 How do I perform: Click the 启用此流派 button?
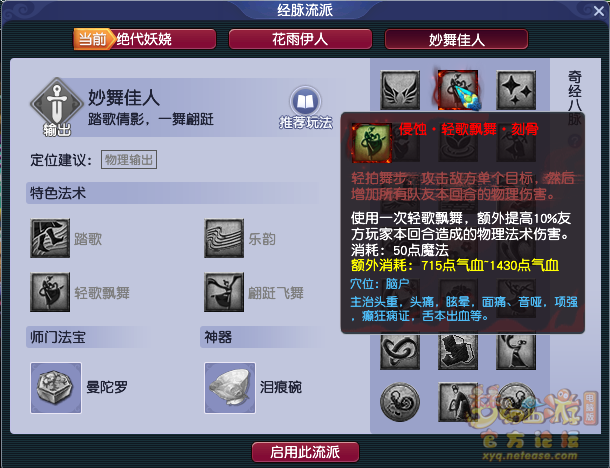[305, 452]
